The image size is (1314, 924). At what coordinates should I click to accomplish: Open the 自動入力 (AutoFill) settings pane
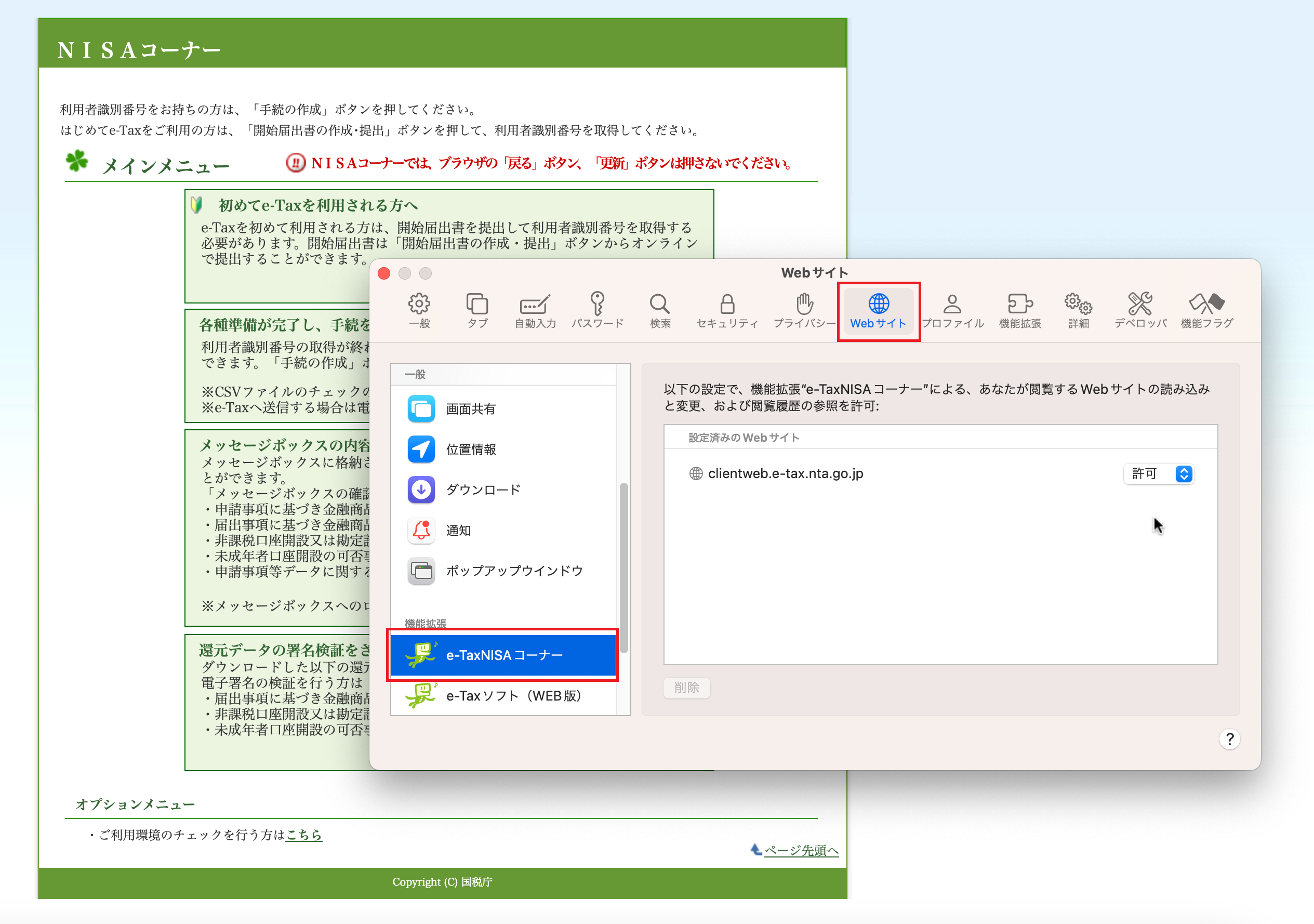(535, 311)
